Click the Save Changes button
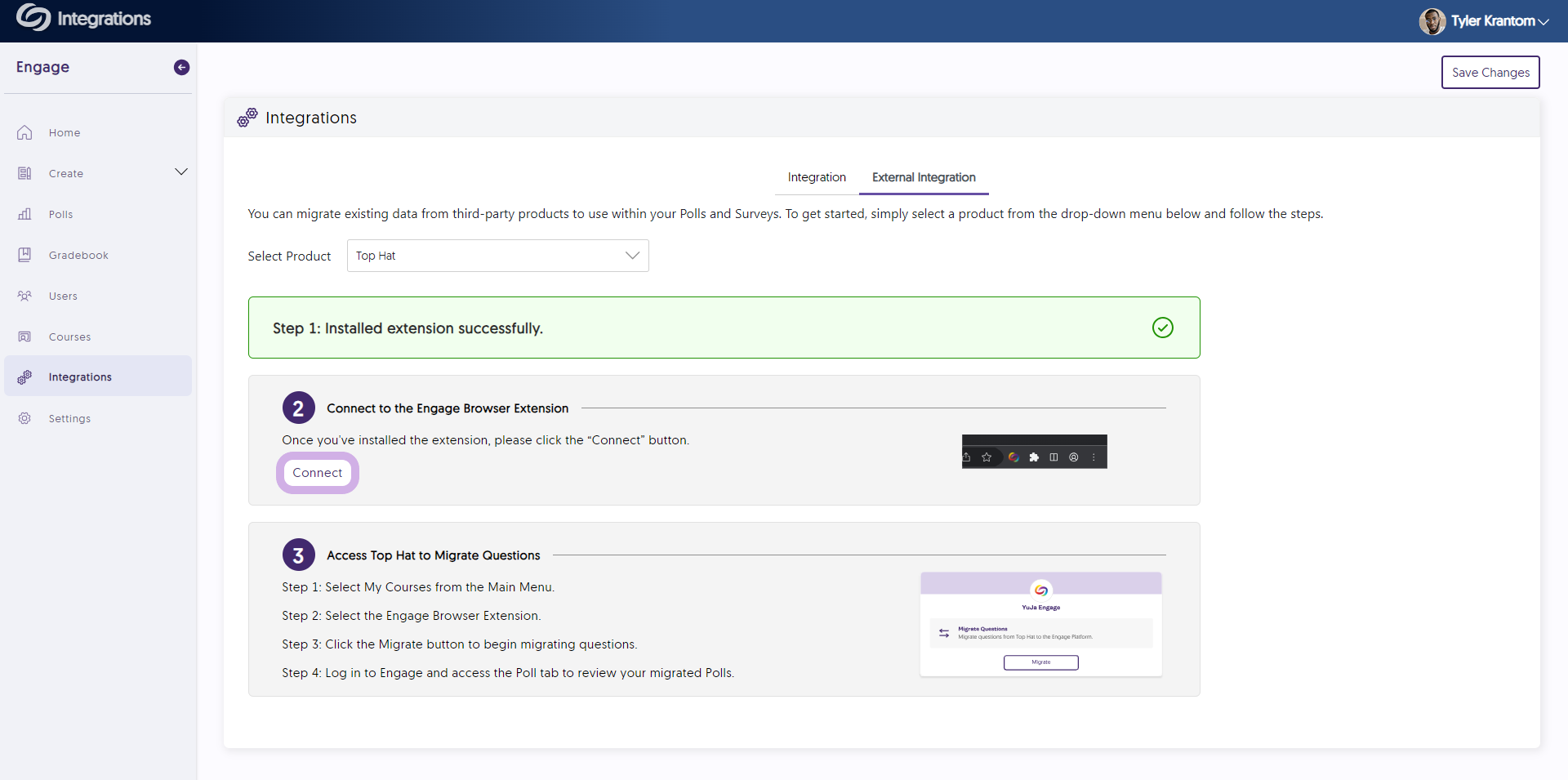 point(1490,72)
